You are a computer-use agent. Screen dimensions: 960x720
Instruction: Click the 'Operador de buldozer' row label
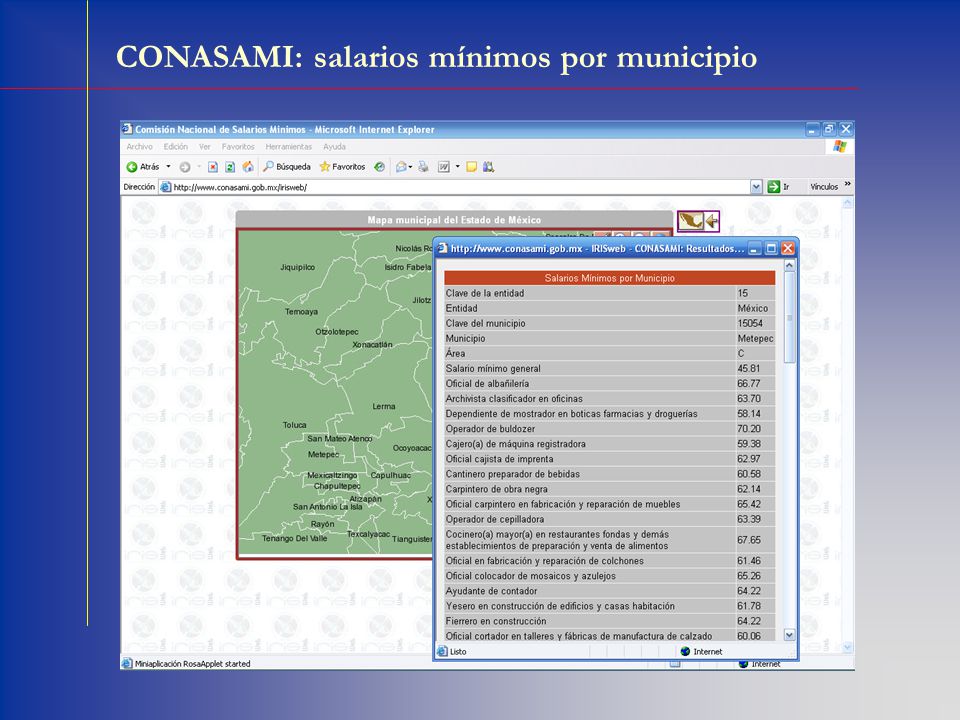point(490,429)
